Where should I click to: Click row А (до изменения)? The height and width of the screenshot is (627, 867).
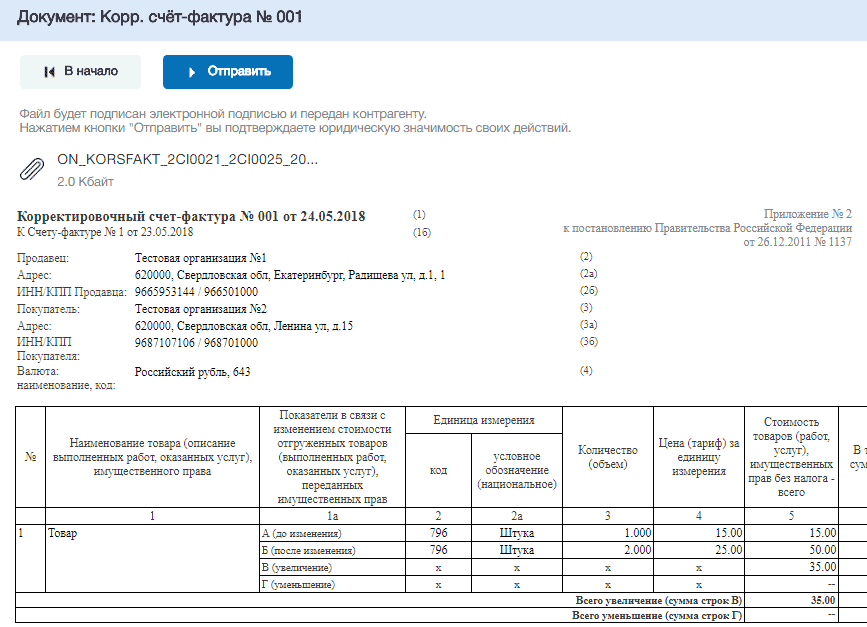pos(302,534)
